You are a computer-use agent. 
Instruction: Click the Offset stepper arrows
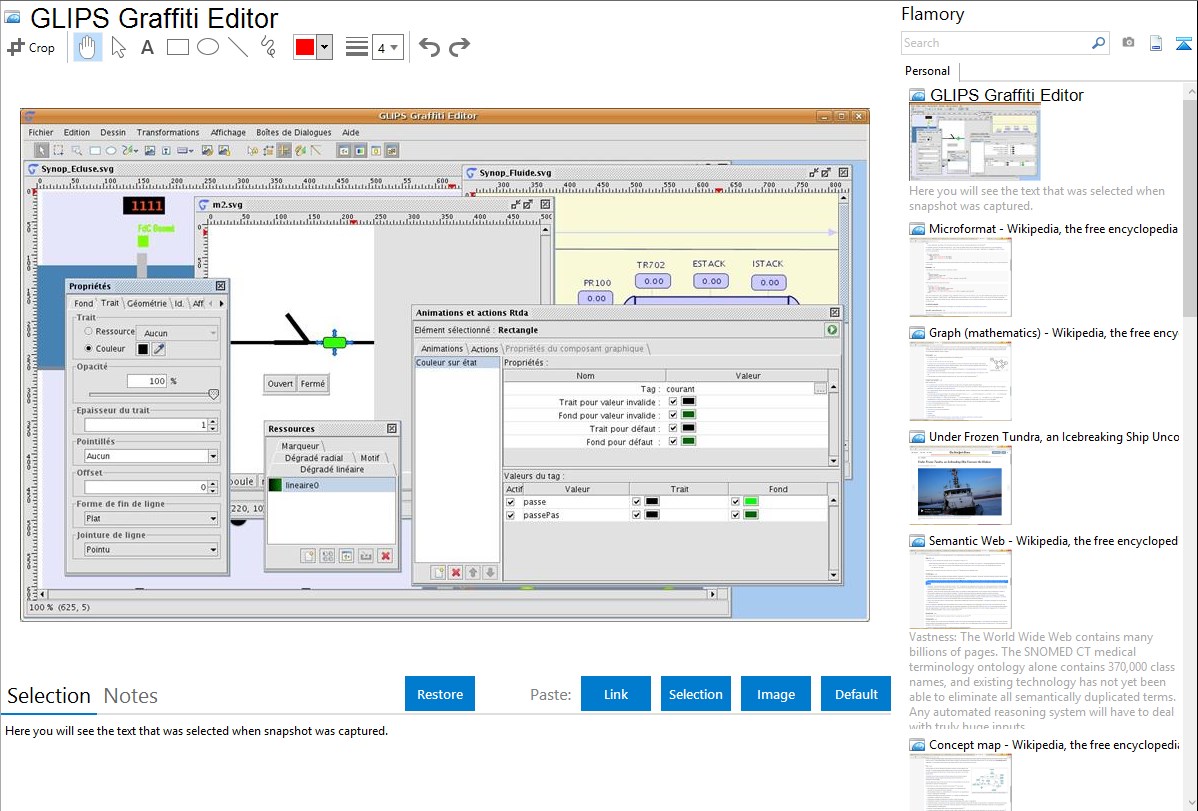tap(212, 487)
